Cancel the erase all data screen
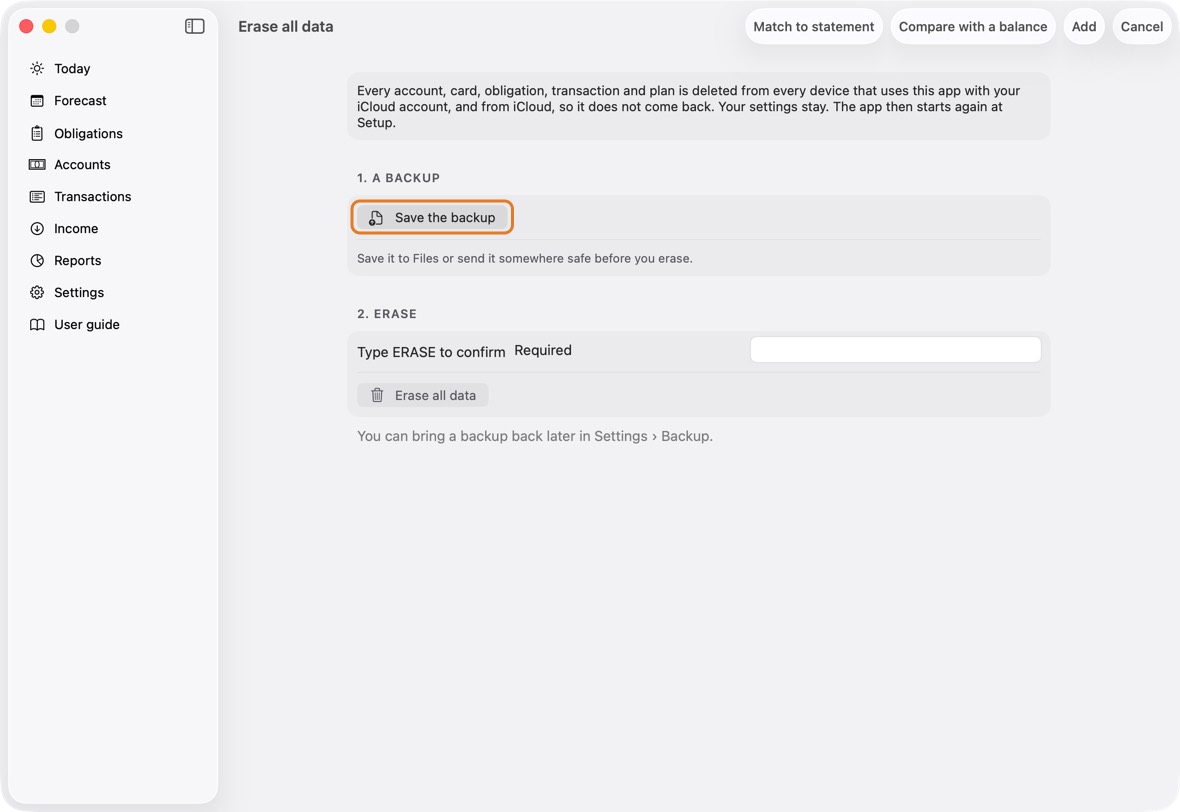1180x812 pixels. 1142,26
